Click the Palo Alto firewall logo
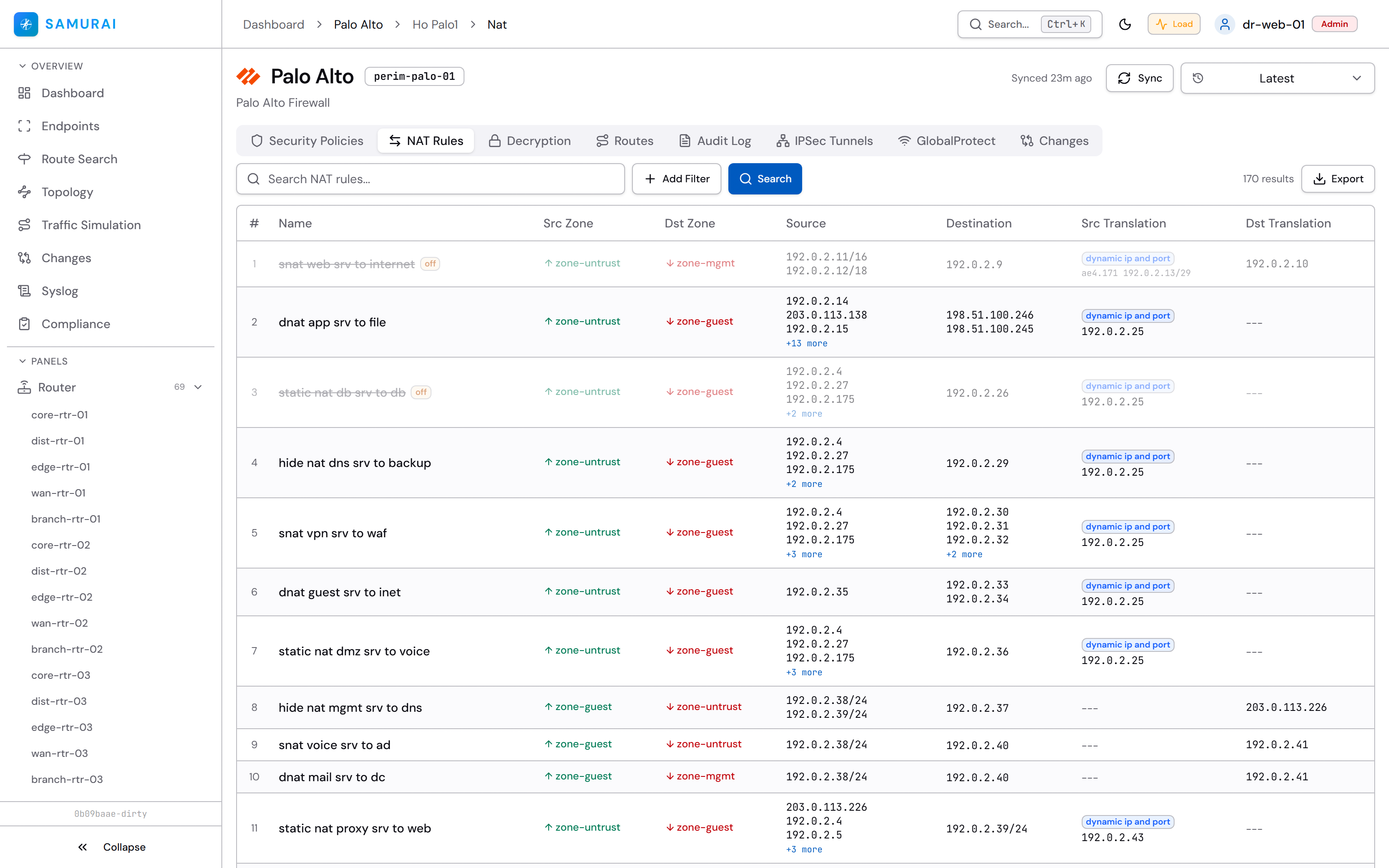 (249, 76)
